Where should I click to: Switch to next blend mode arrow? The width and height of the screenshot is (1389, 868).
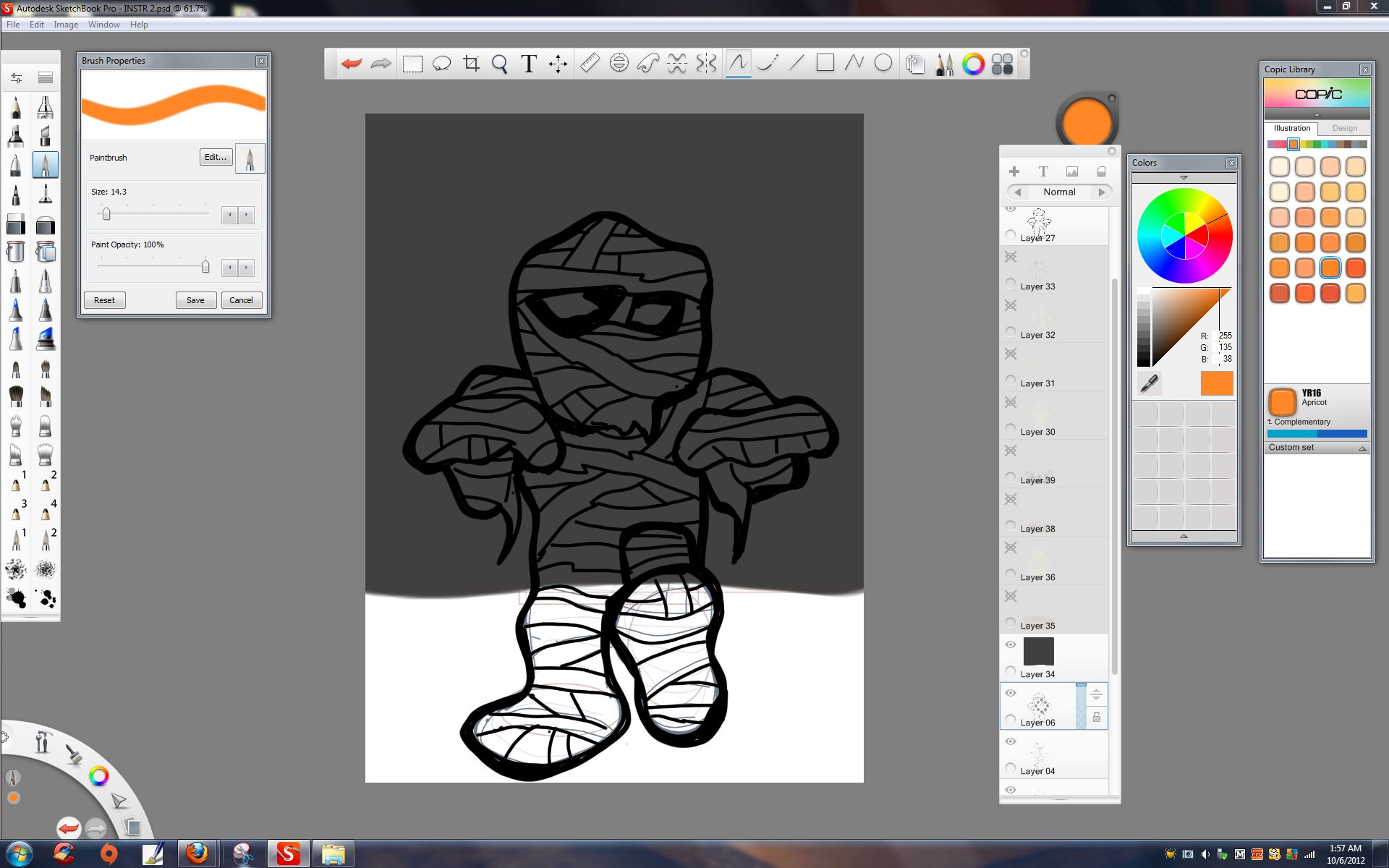1102,192
